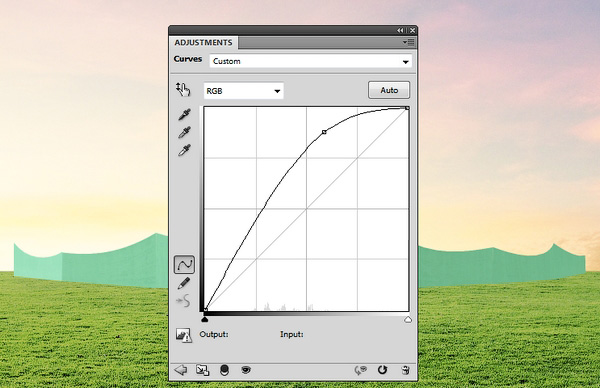Return to adjustment list arrow
600x388 pixels.
(181, 370)
